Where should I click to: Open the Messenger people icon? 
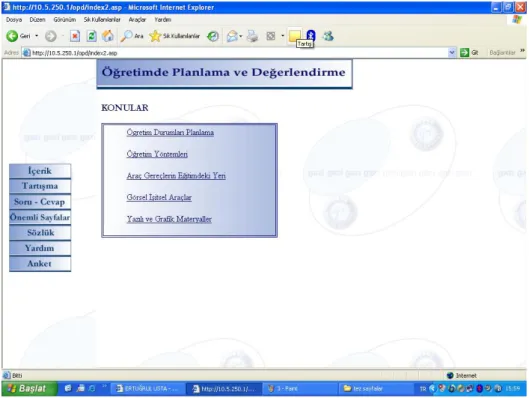click(x=328, y=36)
